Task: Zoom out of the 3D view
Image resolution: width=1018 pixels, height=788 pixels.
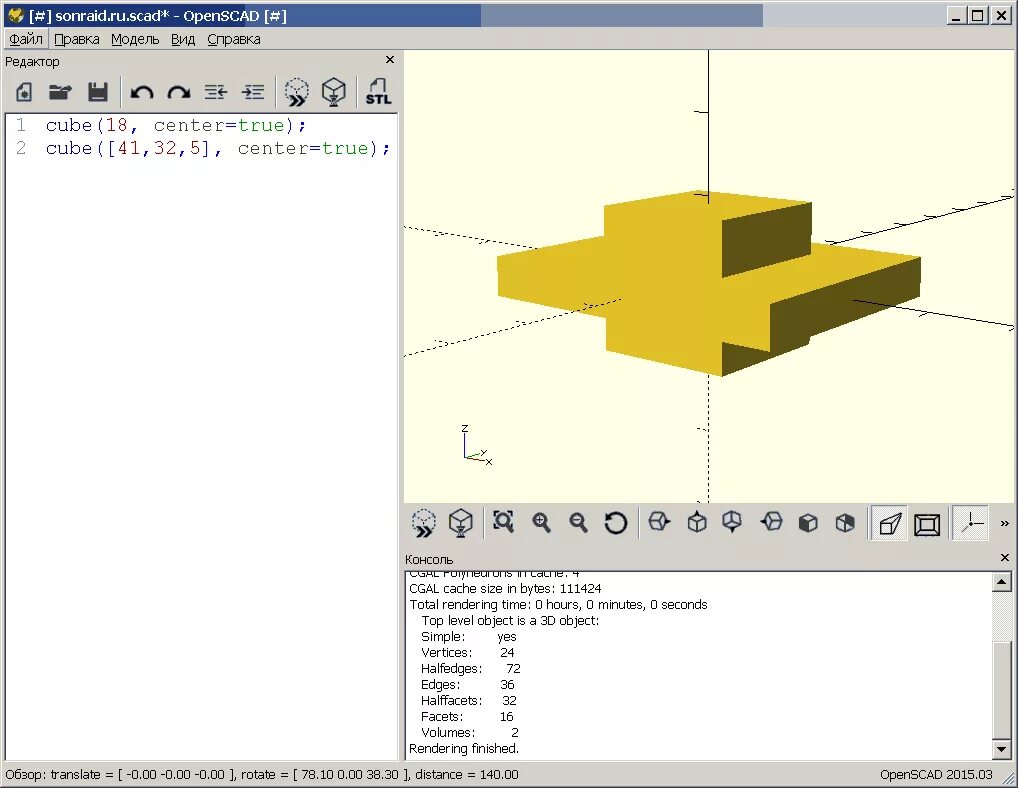Action: pyautogui.click(x=578, y=523)
